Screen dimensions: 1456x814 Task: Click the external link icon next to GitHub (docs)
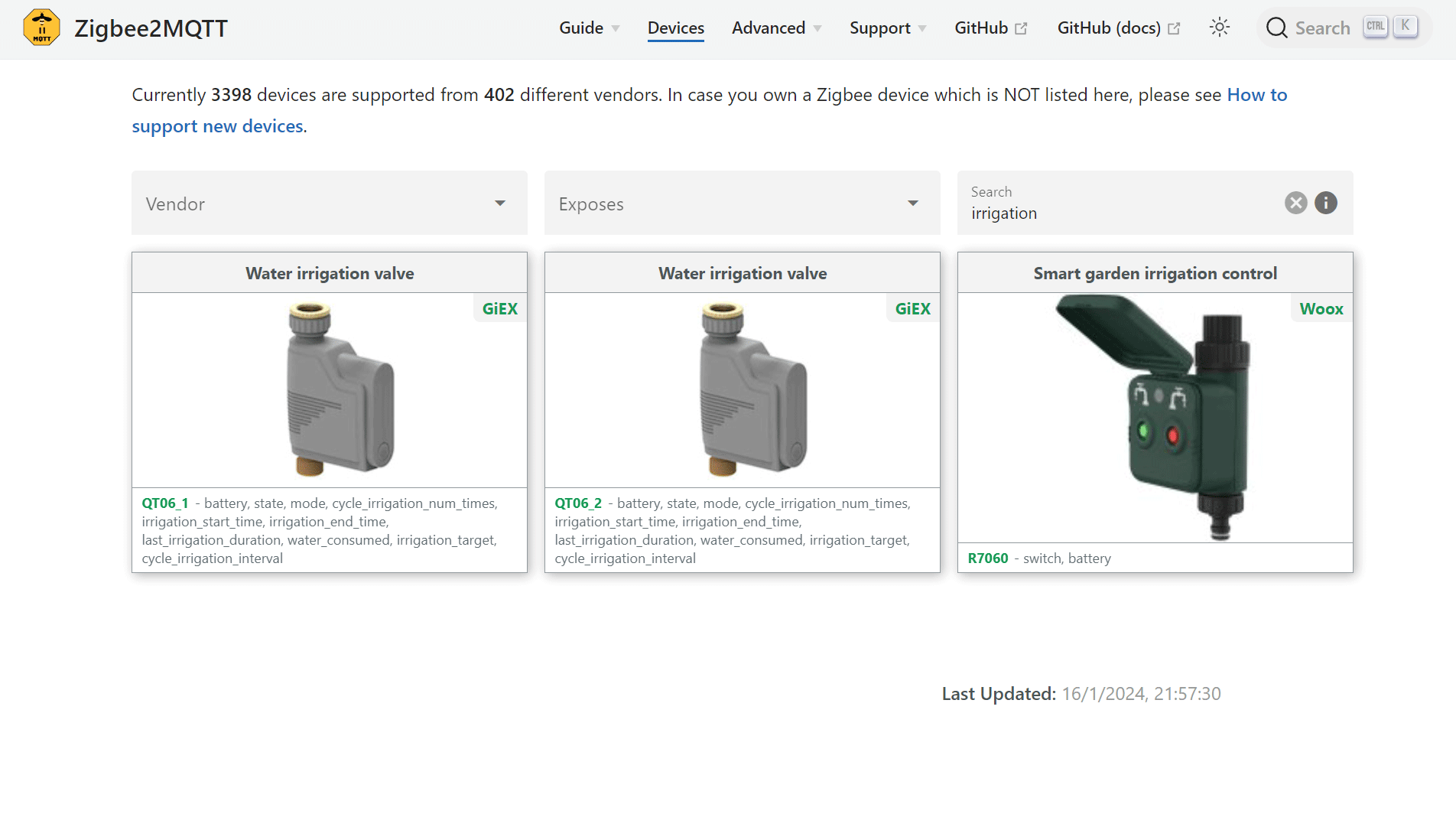(1174, 29)
